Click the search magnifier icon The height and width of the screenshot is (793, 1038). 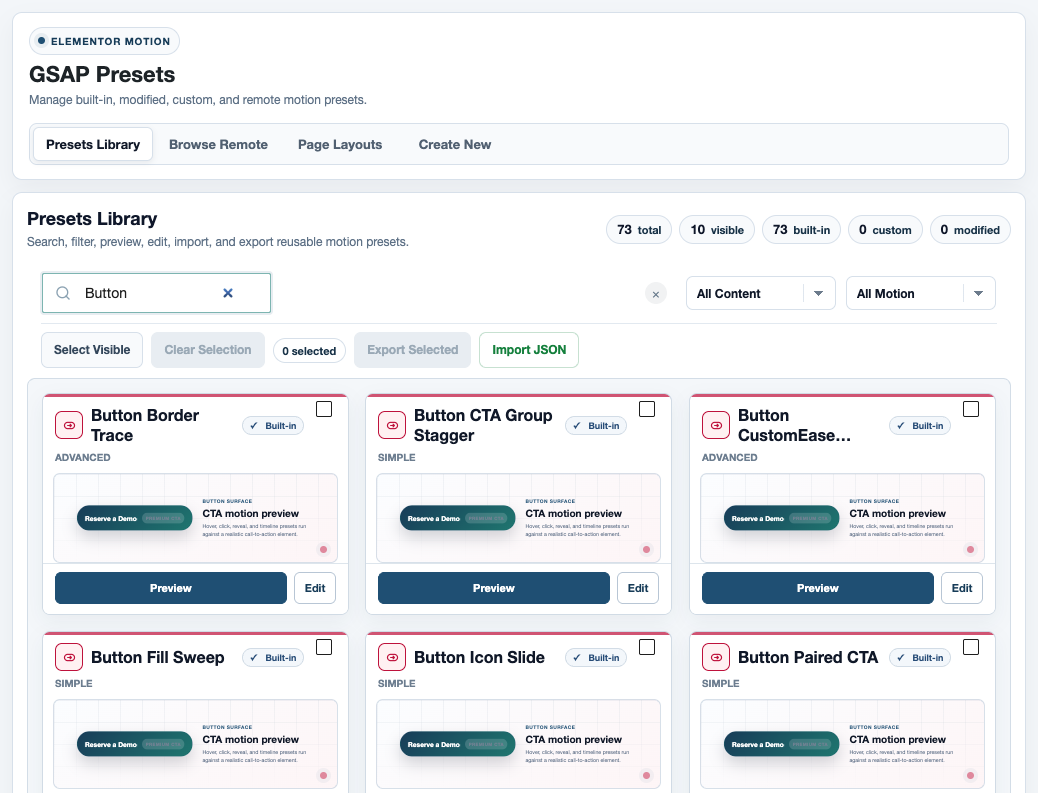pos(63,293)
